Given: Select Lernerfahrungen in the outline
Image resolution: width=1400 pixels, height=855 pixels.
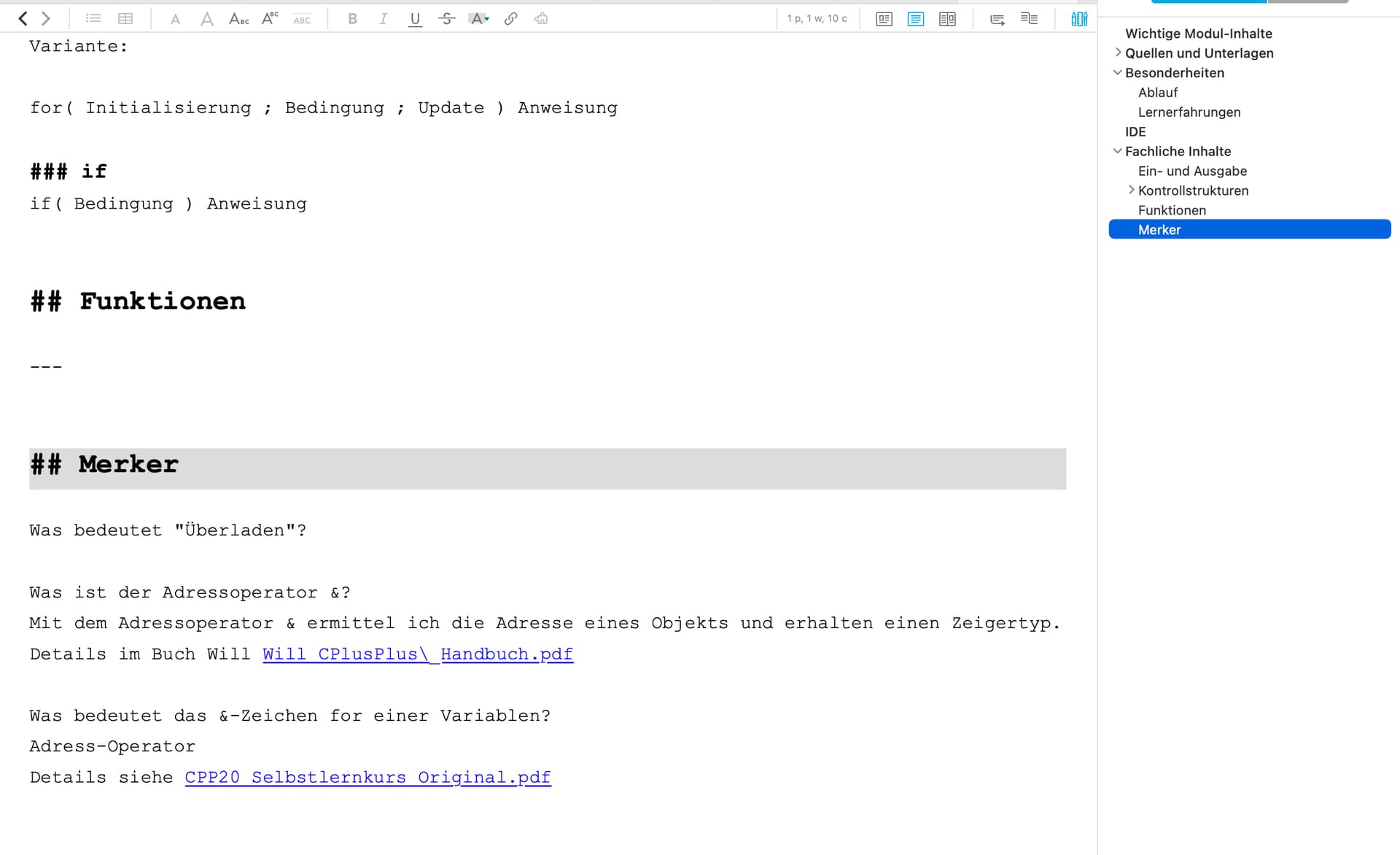Looking at the screenshot, I should 1189,112.
